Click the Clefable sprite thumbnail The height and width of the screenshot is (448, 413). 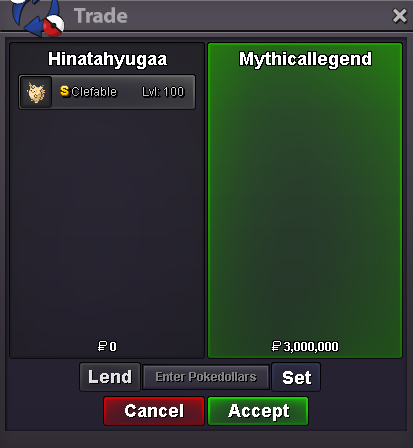36,92
